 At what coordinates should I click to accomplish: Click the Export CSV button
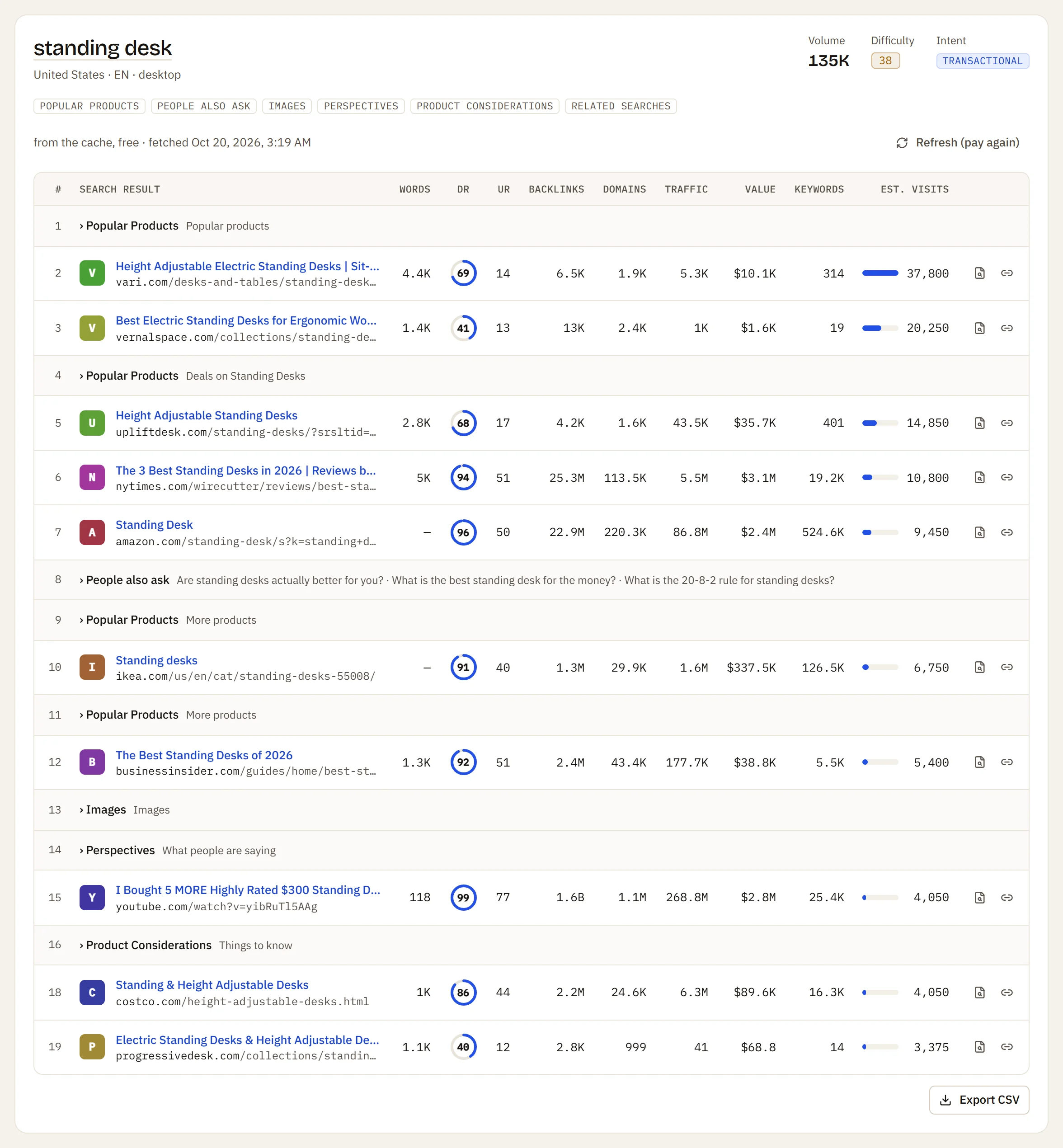click(979, 1100)
